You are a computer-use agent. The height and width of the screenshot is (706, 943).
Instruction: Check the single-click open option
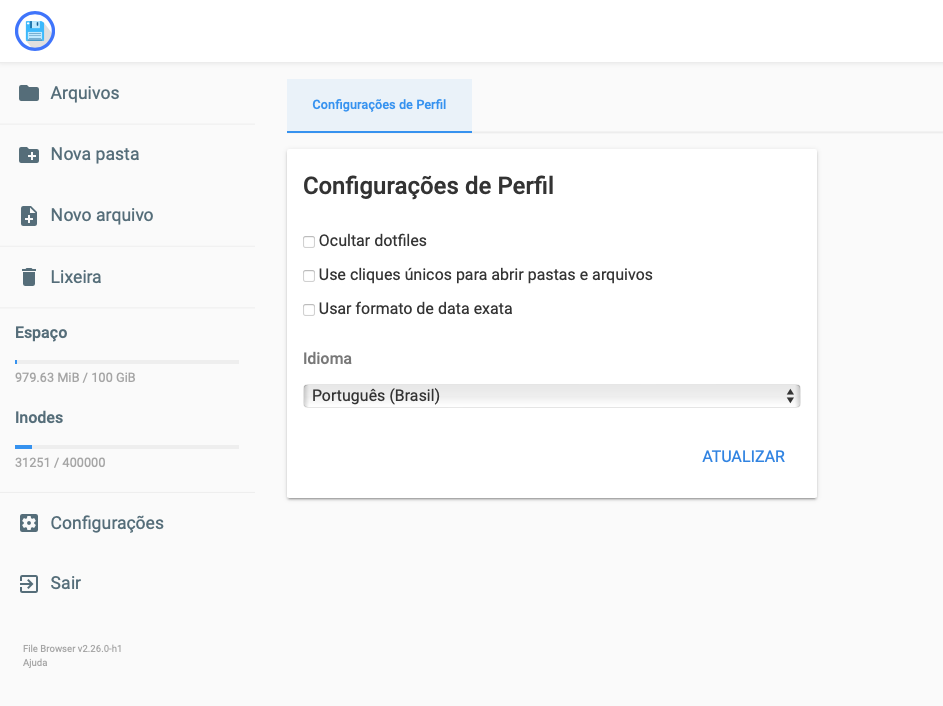[309, 275]
